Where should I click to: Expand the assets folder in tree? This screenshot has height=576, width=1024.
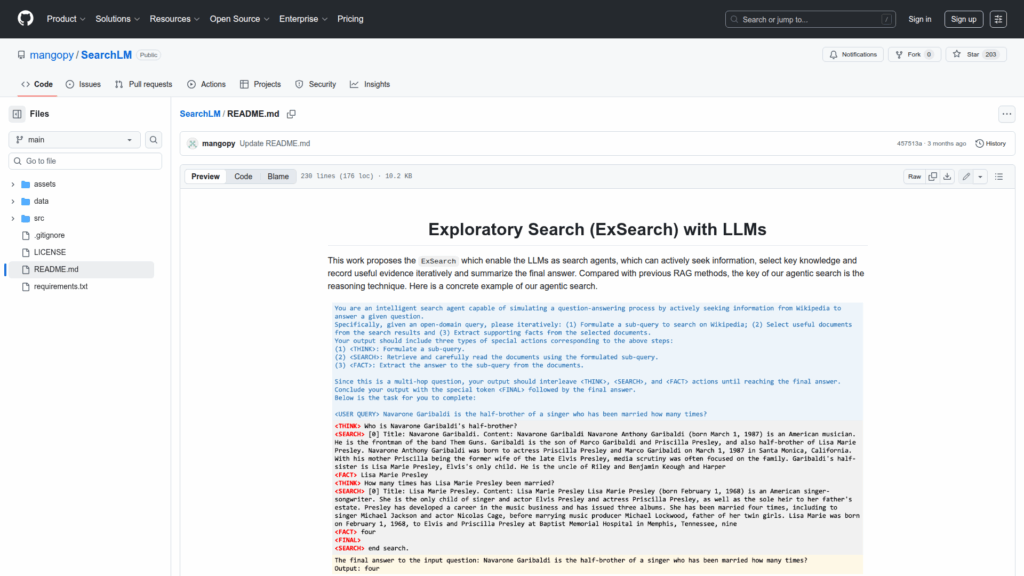click(14, 185)
